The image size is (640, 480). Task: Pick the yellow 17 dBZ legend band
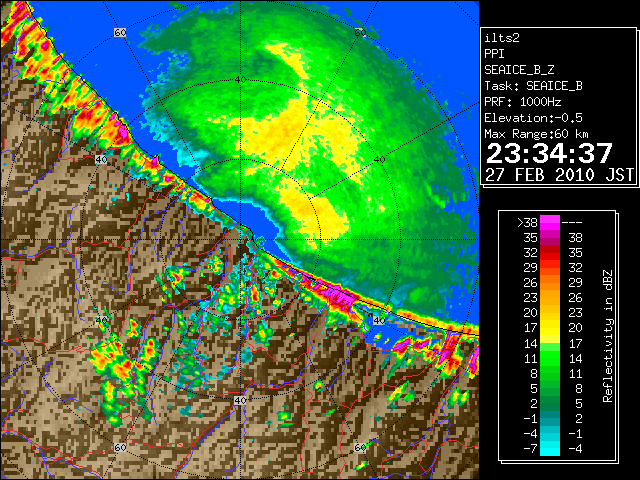pyautogui.click(x=550, y=328)
